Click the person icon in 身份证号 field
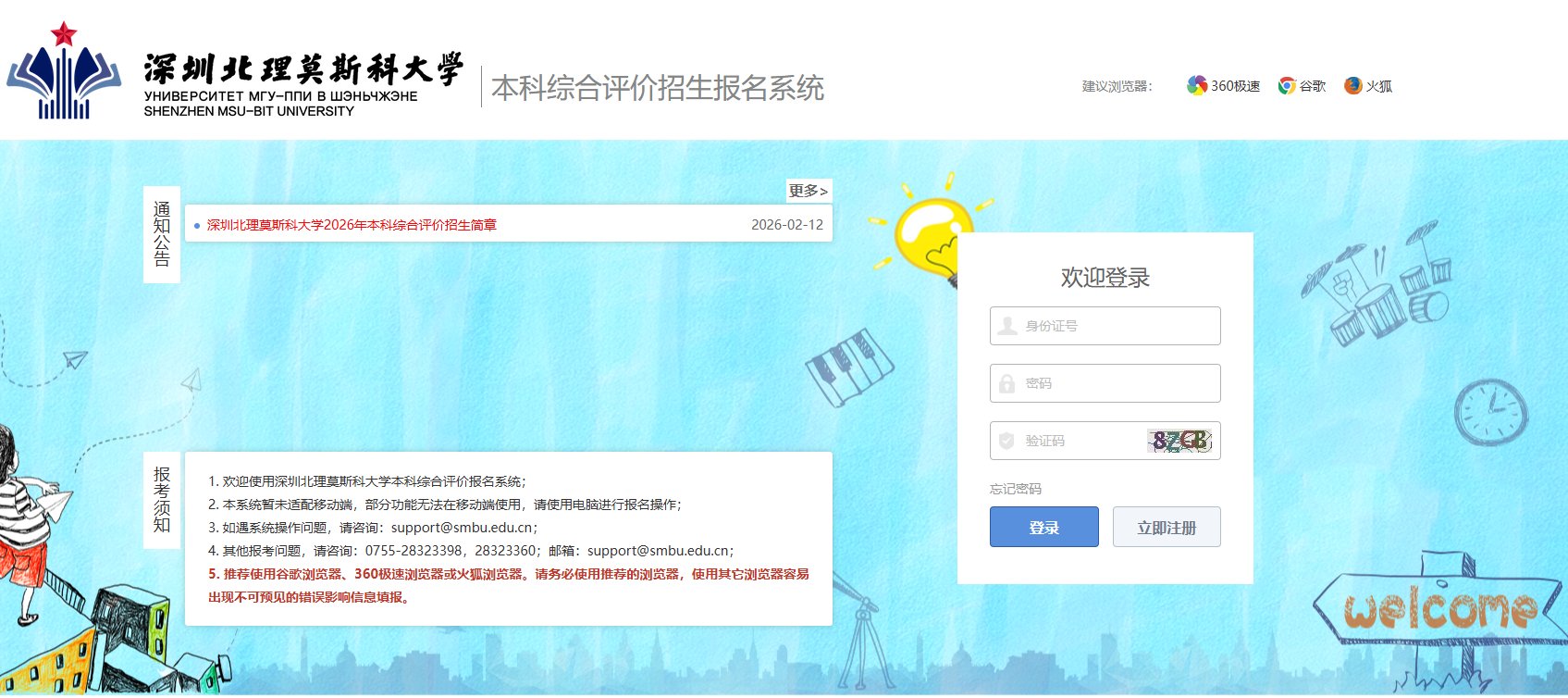Screen dimensions: 1568x698 pos(1007,326)
